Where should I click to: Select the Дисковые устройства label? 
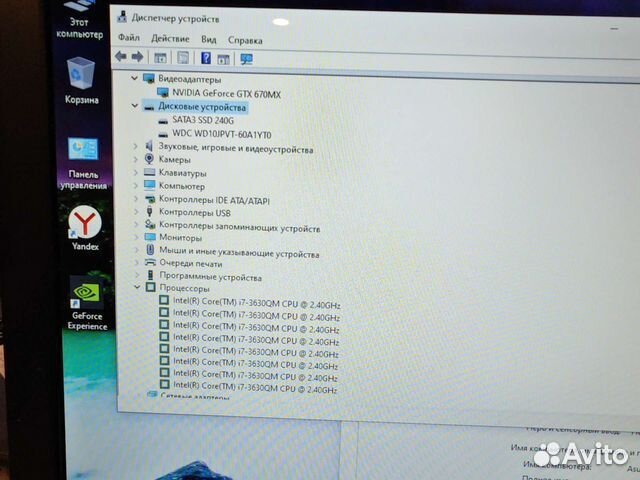(202, 107)
